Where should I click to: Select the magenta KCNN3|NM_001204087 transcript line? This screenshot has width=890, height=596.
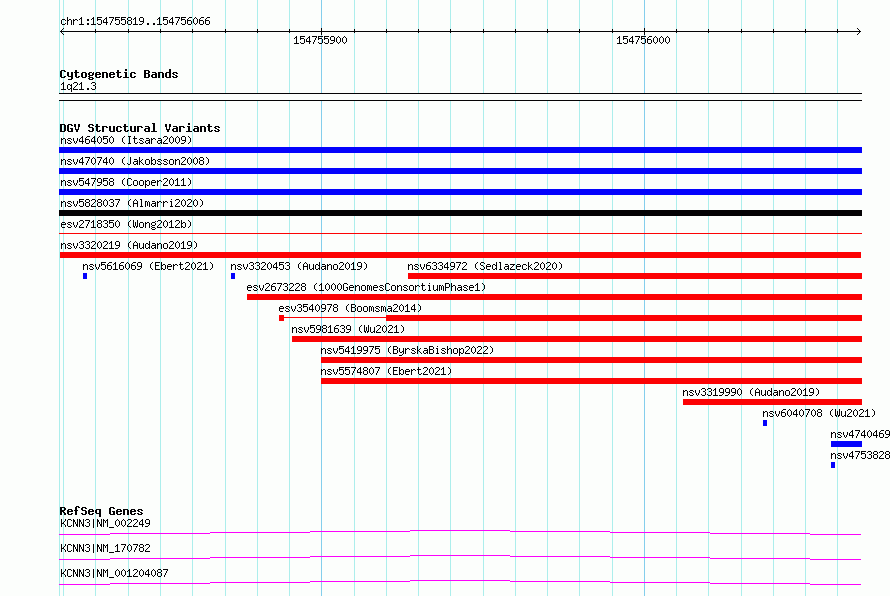tap(460, 582)
